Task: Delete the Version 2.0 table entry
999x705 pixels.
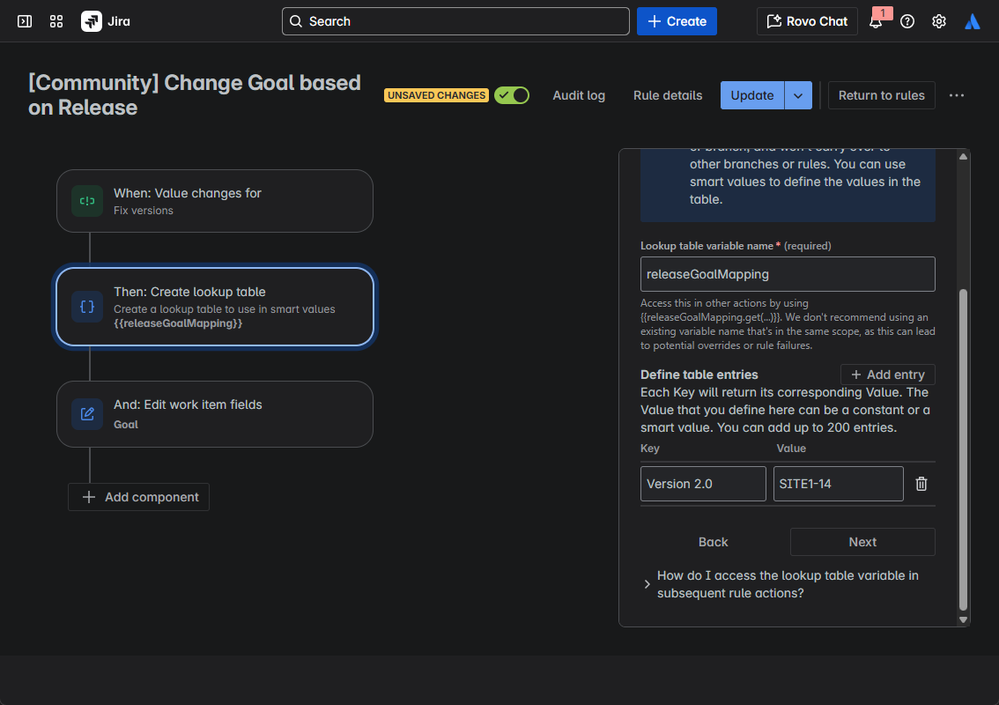Action: pyautogui.click(x=921, y=484)
